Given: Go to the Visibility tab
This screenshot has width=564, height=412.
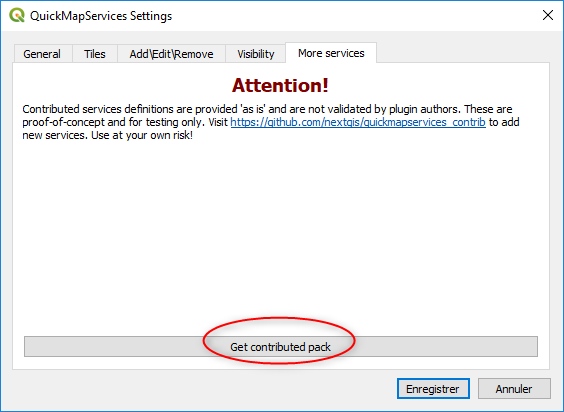Looking at the screenshot, I should coord(256,54).
